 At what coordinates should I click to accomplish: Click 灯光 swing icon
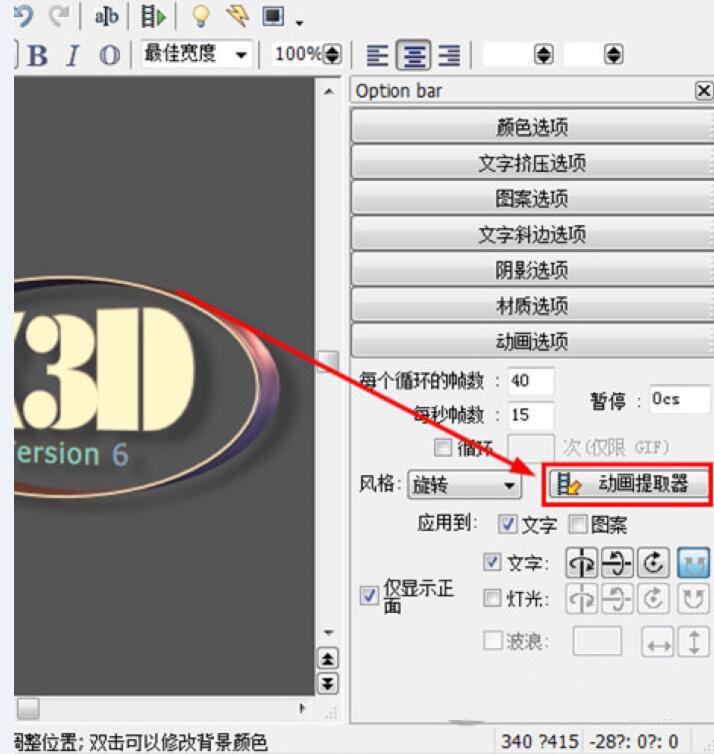pos(693,599)
